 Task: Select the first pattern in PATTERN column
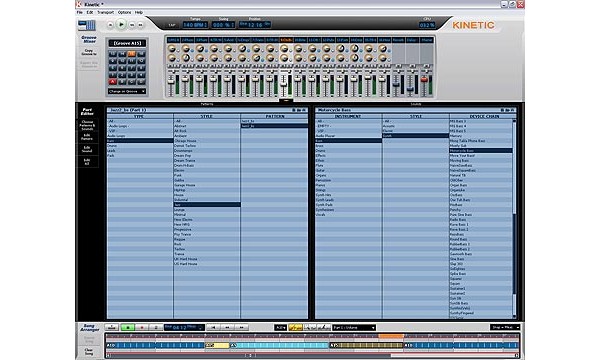tap(274, 121)
